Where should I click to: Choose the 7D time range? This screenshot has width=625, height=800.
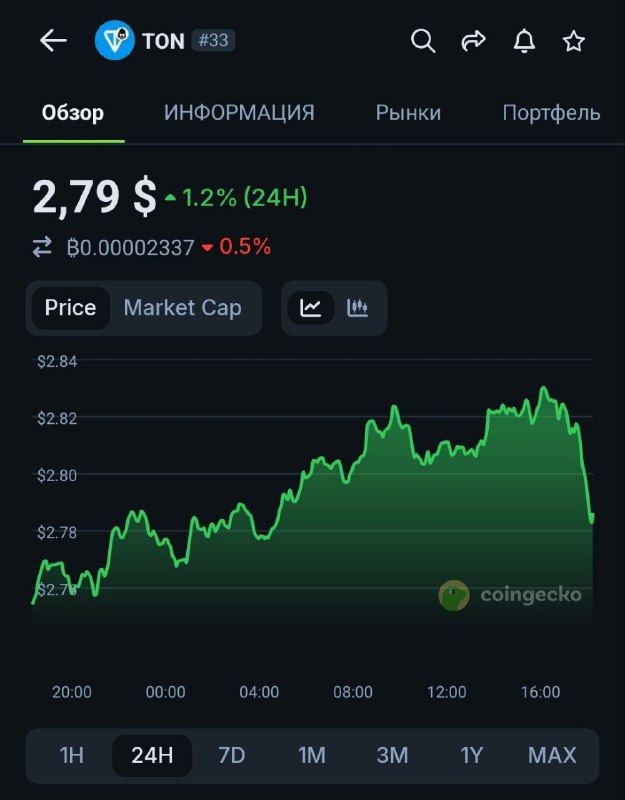click(231, 755)
